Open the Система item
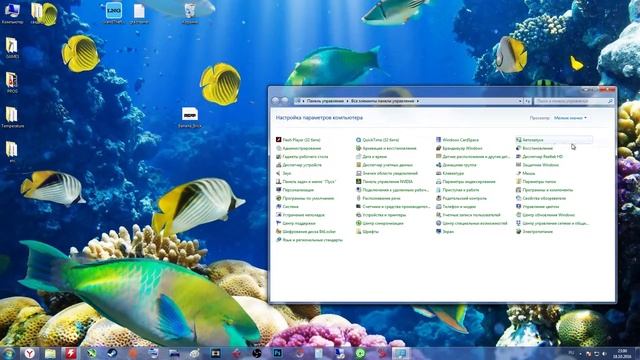This screenshot has width=640, height=360. (287, 207)
